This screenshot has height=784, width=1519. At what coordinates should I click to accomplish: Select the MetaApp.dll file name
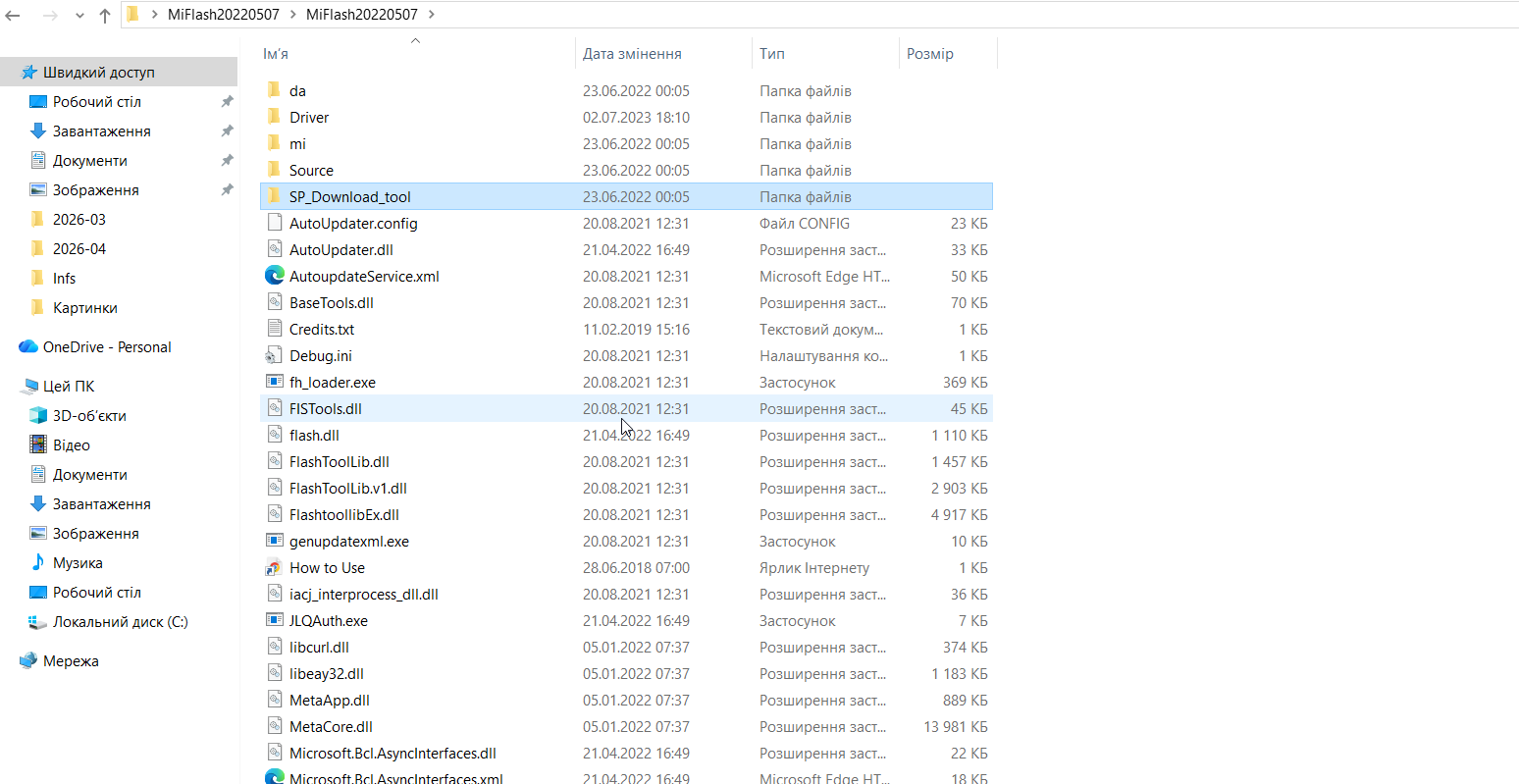330,701
